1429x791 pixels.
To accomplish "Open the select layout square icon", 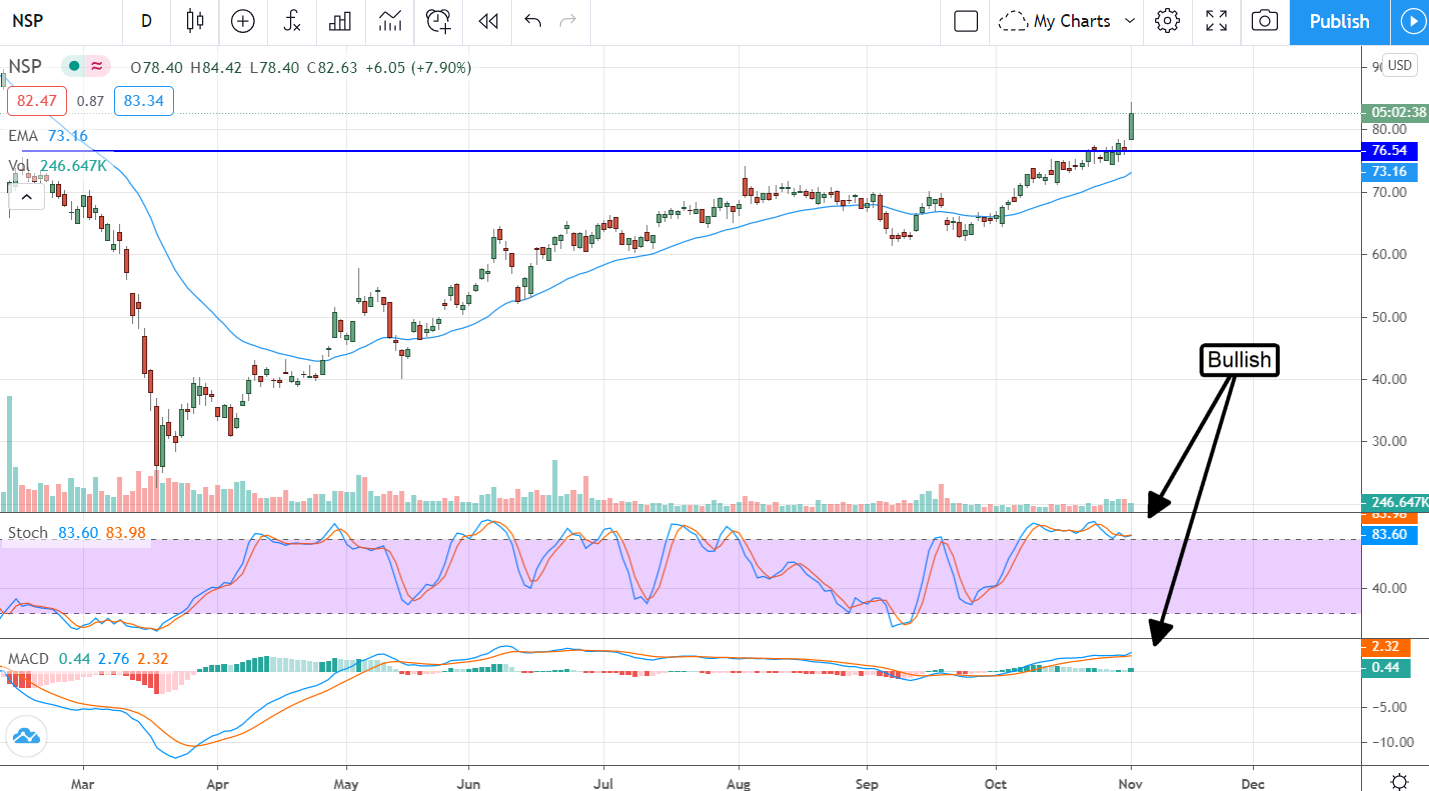I will (x=965, y=21).
